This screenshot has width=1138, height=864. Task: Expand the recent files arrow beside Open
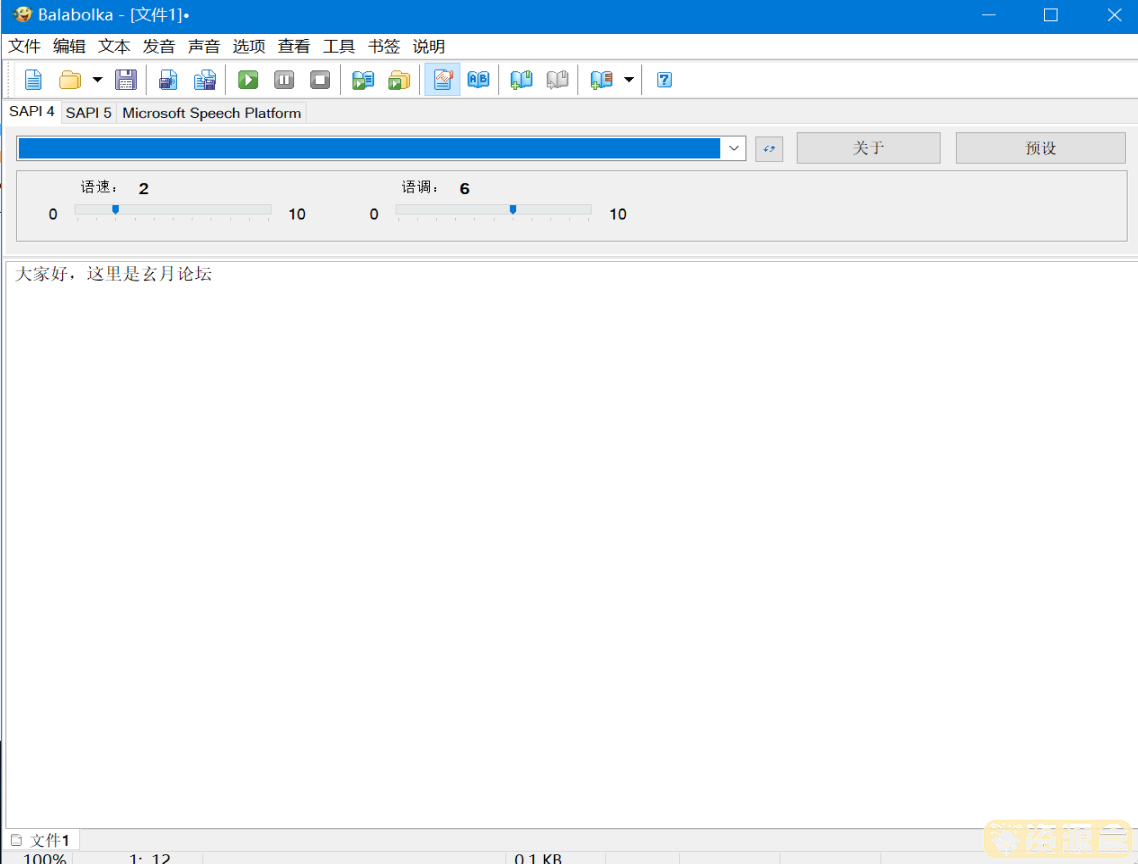pos(97,79)
